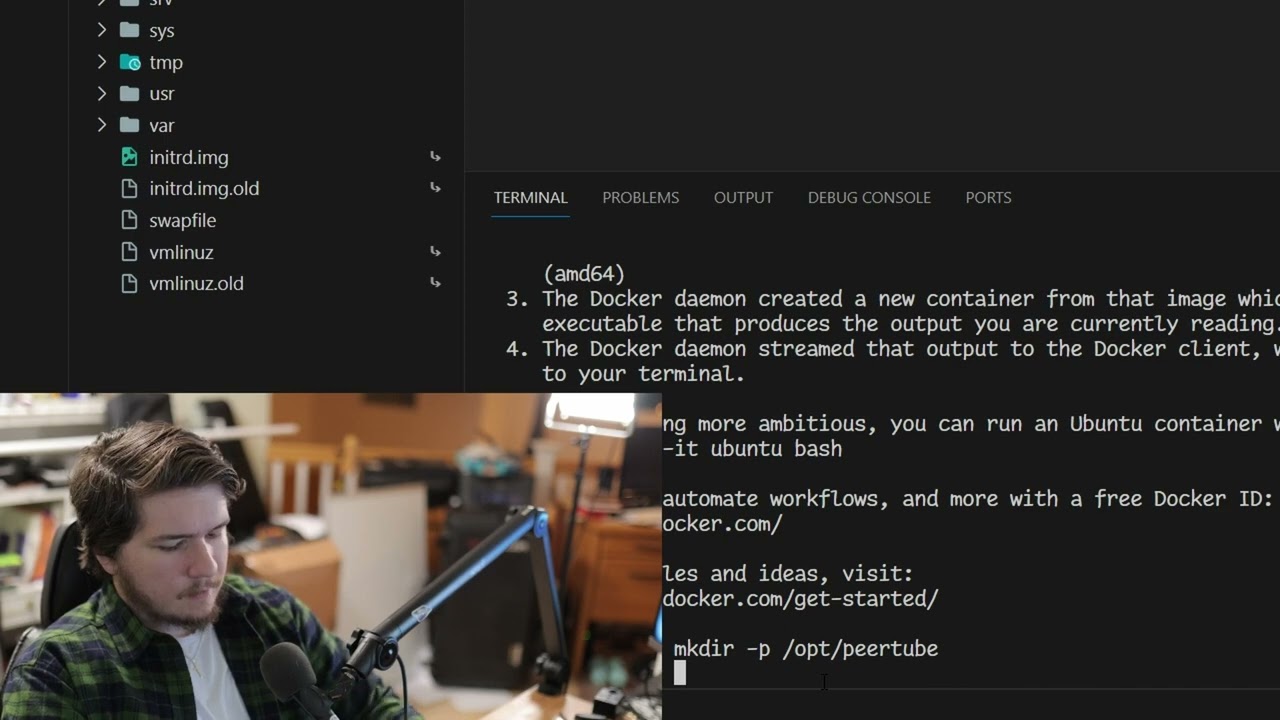Viewport: 1280px width, 720px height.
Task: Show the OUTPUT panel tab
Action: [x=743, y=198]
